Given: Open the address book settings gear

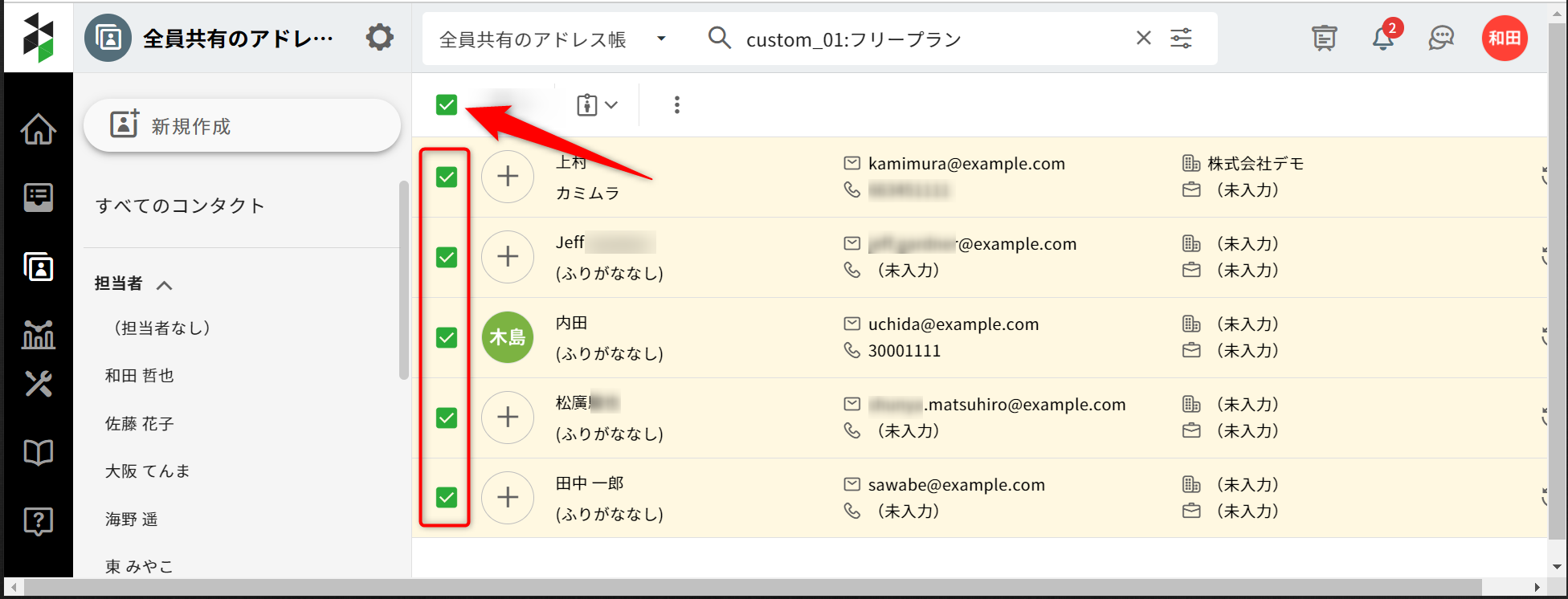Looking at the screenshot, I should point(379,38).
